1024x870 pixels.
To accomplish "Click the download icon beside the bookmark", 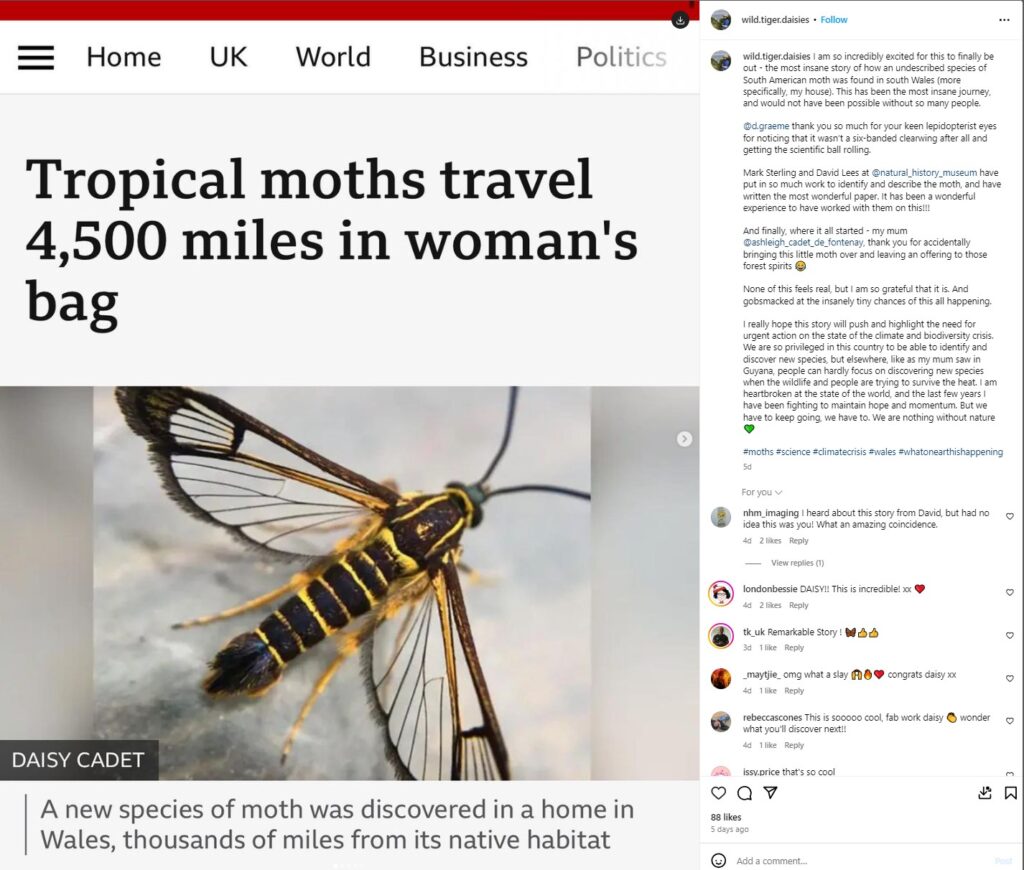I will tap(984, 793).
